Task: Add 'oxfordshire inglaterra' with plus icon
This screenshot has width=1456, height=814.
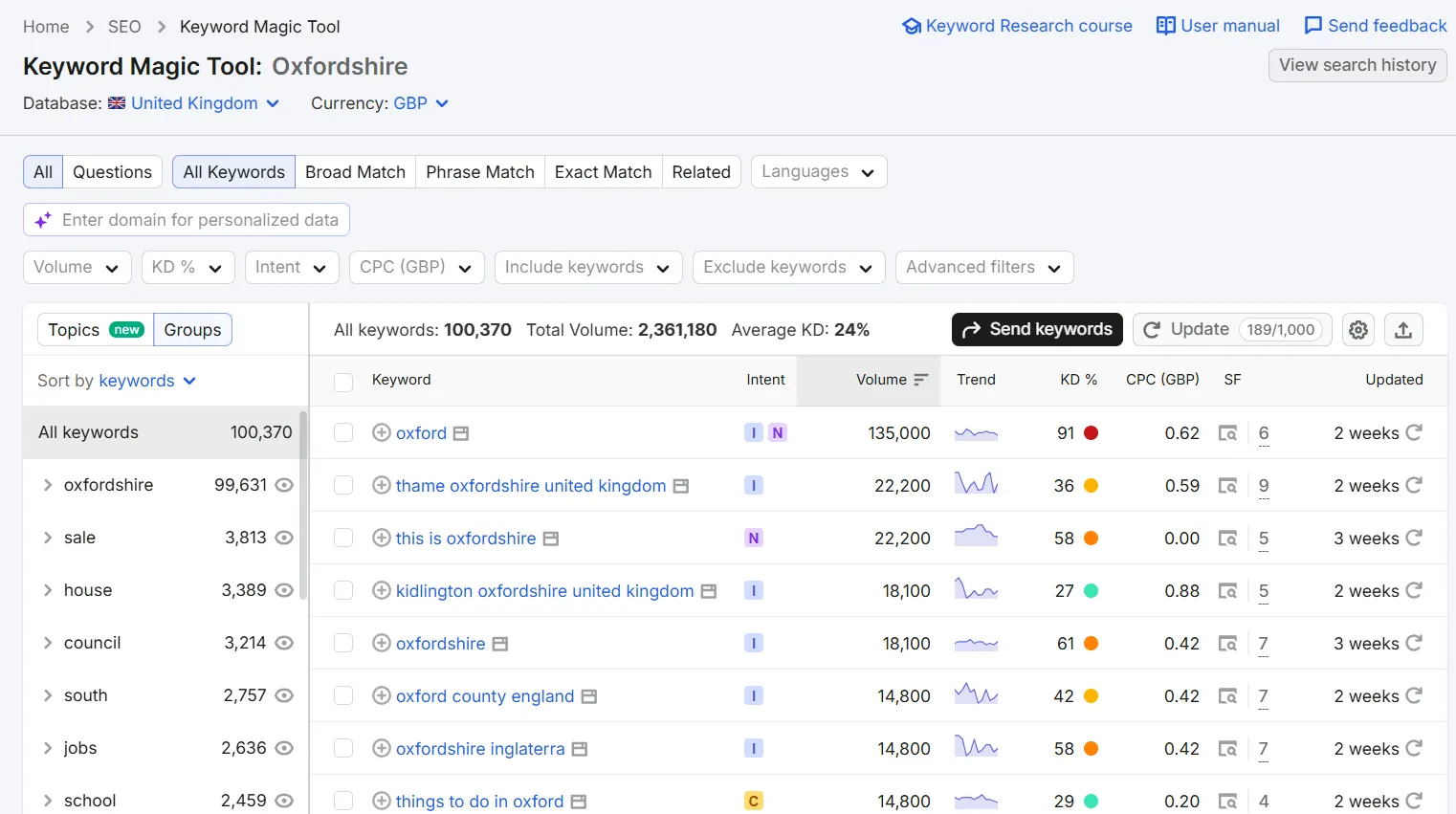Action: pos(381,748)
